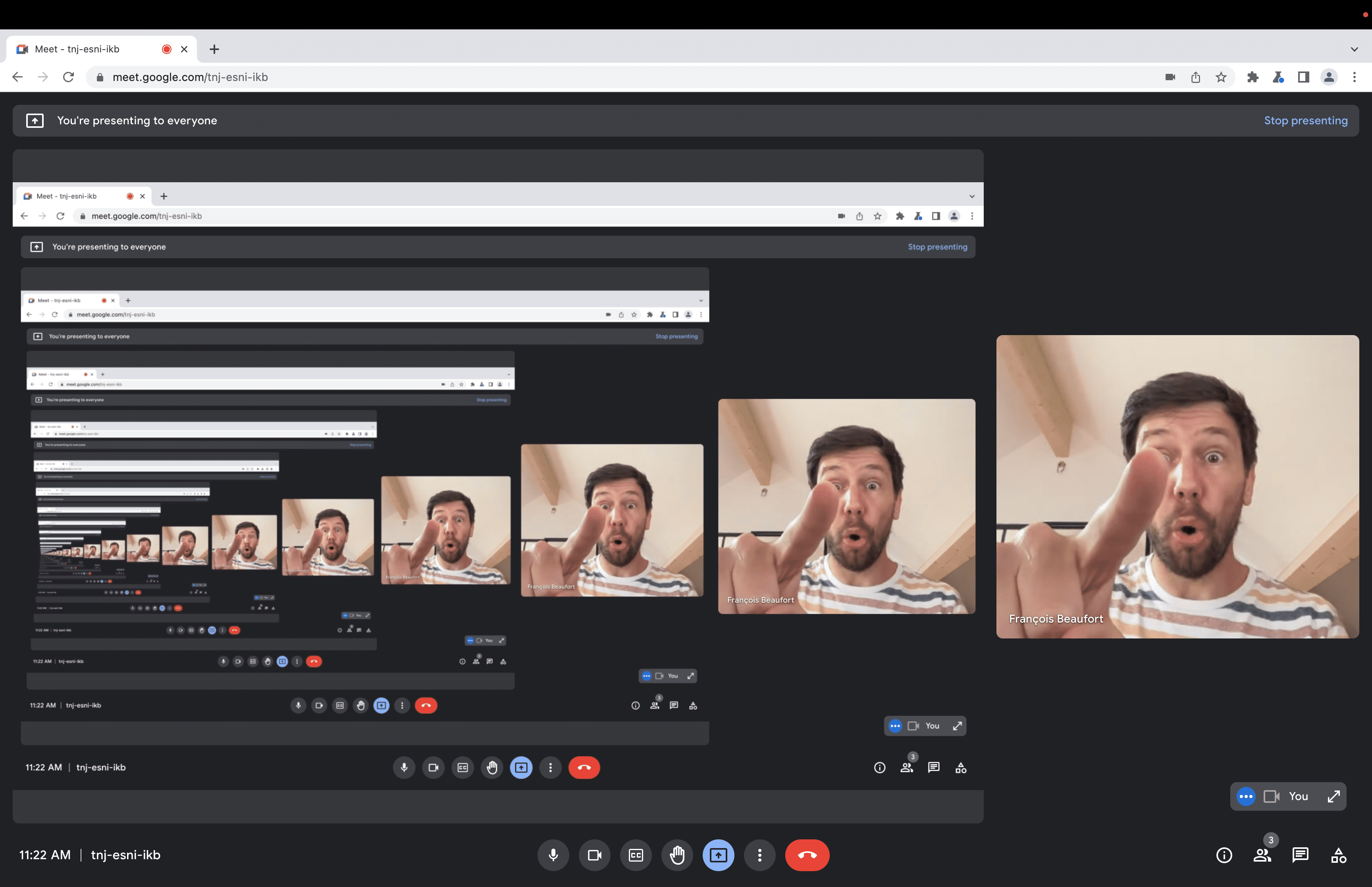Viewport: 1372px width, 887px height.
Task: Click the microphone mute icon
Action: 553,855
